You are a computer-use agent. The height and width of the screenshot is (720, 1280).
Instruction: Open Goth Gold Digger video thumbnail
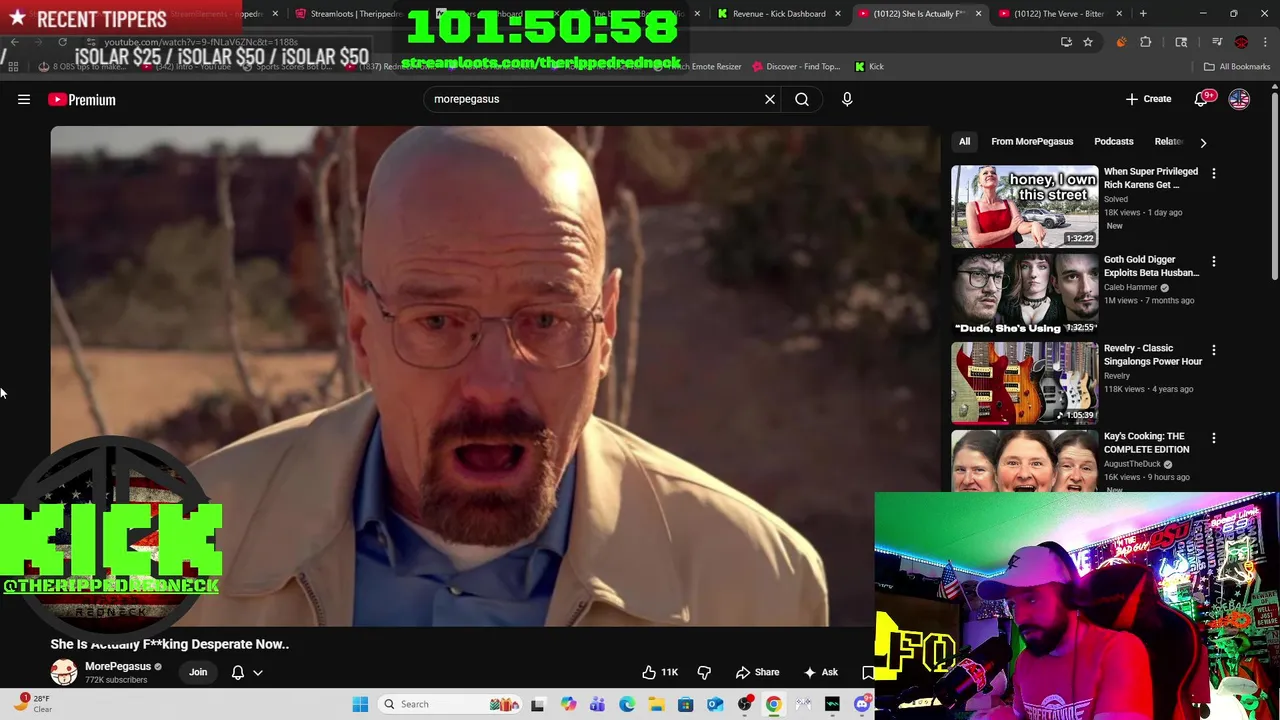click(1024, 294)
